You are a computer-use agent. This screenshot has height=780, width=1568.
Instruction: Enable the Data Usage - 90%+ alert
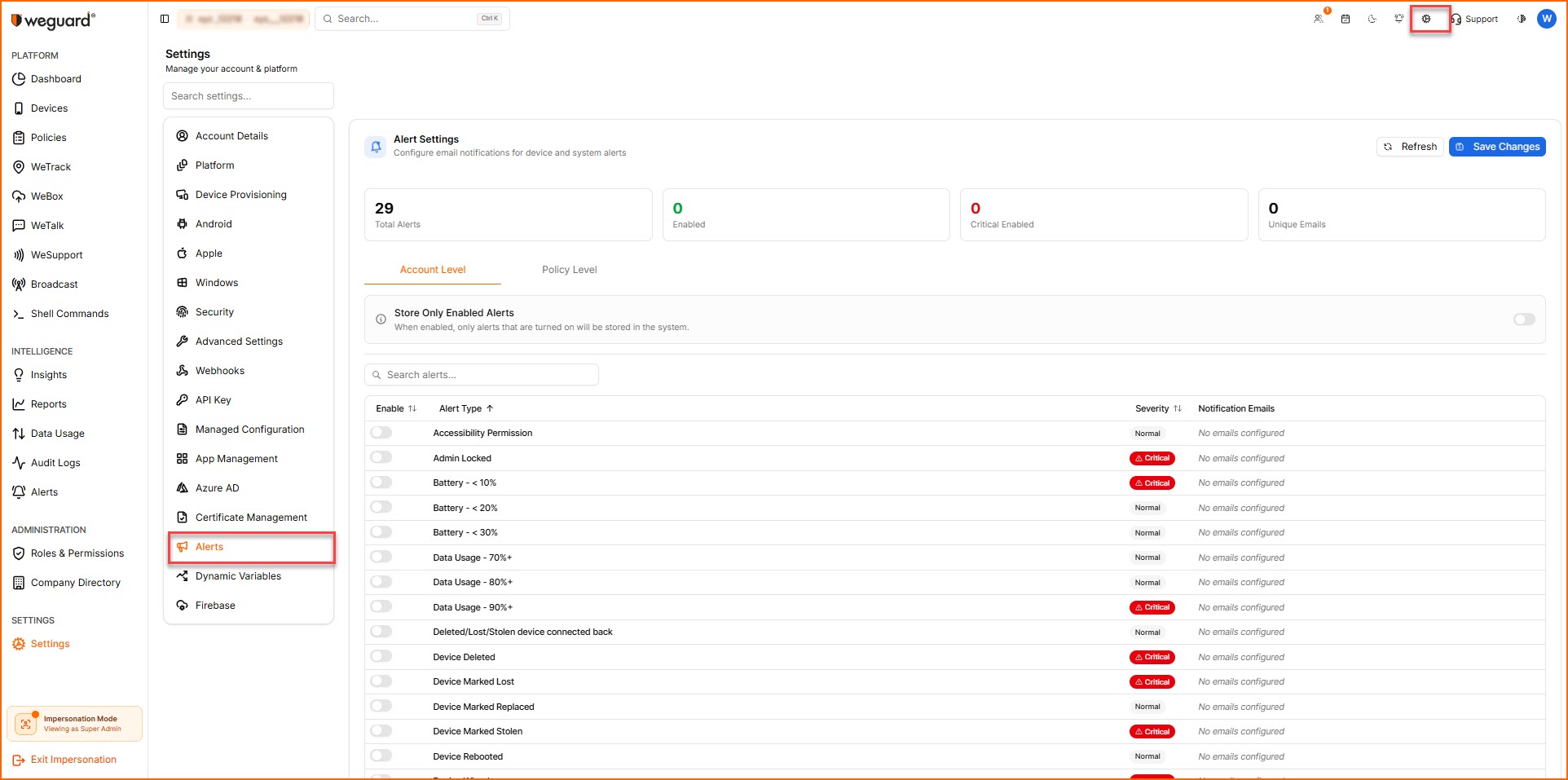pyautogui.click(x=381, y=606)
